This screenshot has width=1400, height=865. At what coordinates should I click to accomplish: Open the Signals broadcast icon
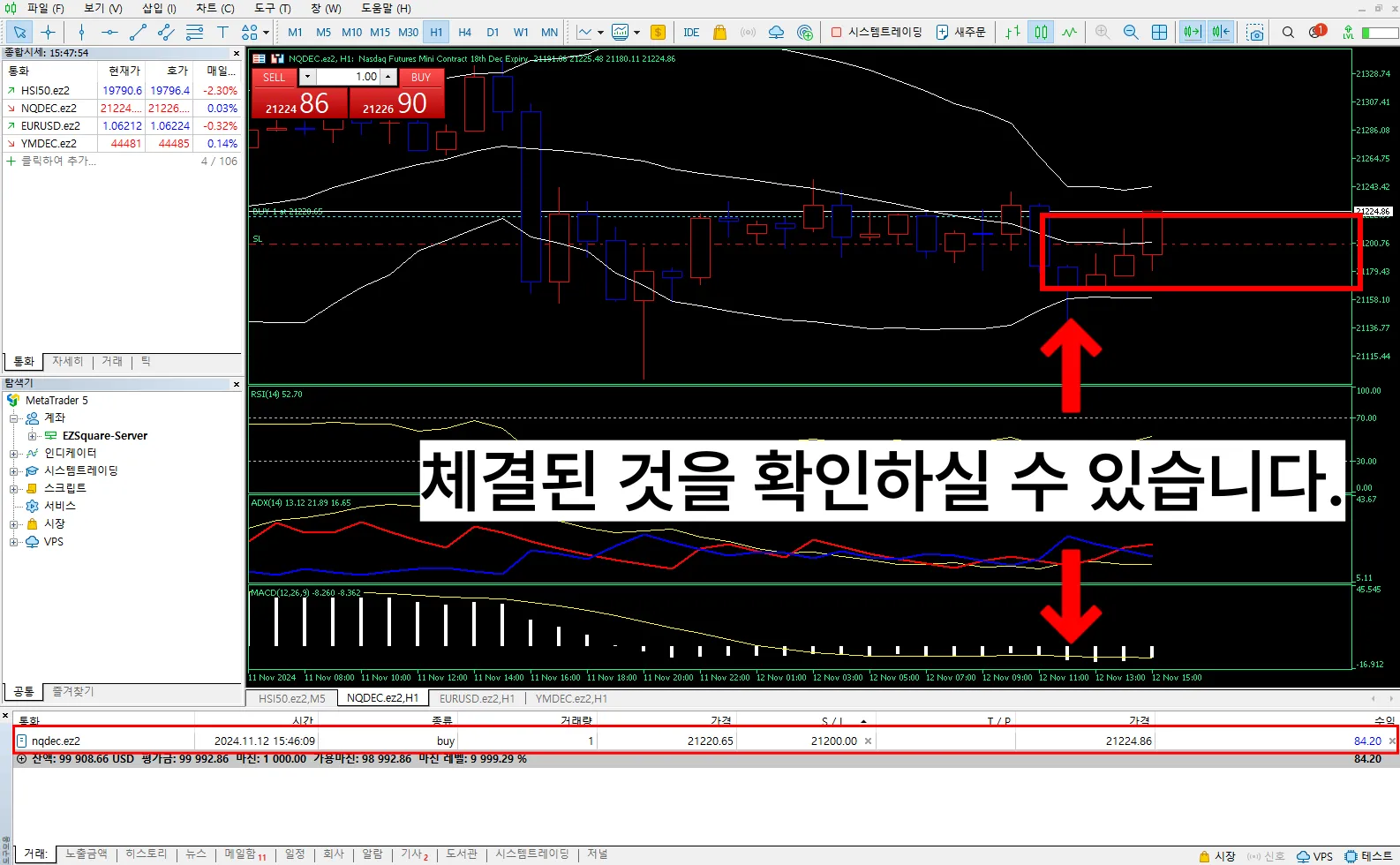(x=748, y=32)
